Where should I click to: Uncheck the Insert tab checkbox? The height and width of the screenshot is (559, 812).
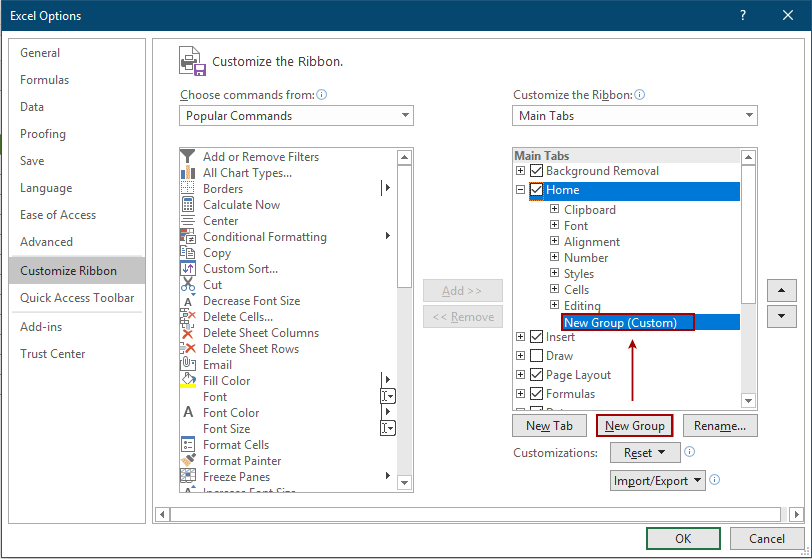536,337
